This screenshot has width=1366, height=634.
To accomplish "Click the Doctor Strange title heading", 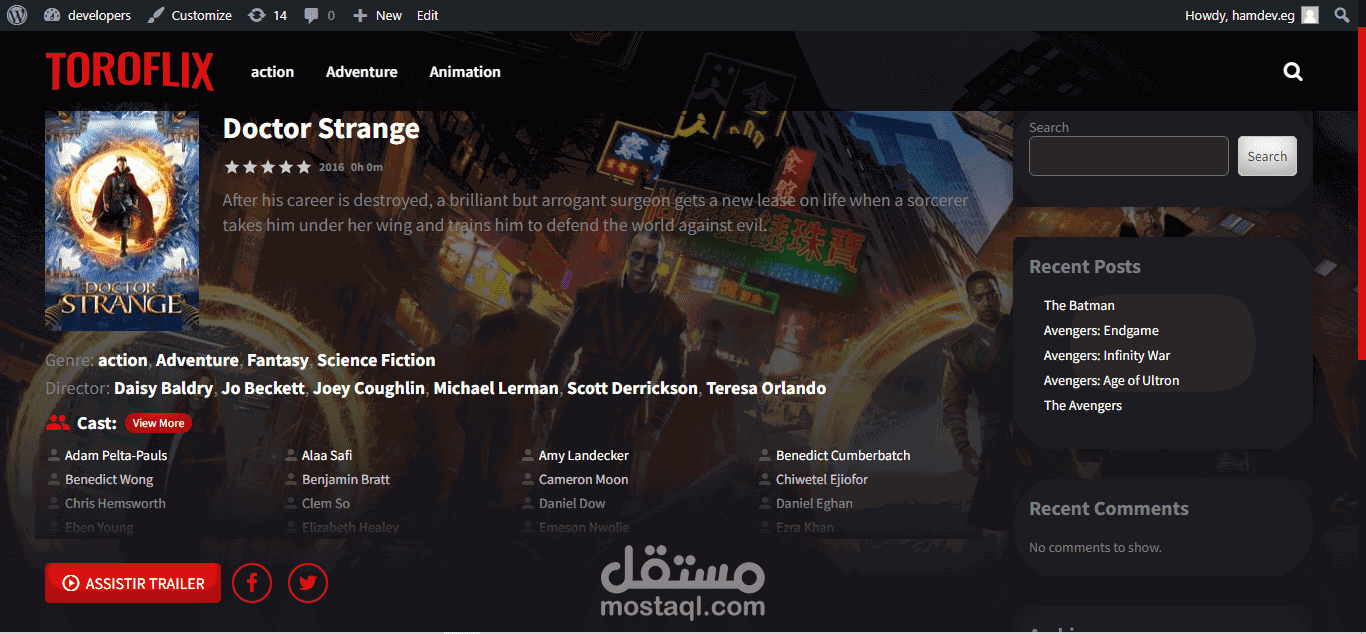I will click(321, 129).
